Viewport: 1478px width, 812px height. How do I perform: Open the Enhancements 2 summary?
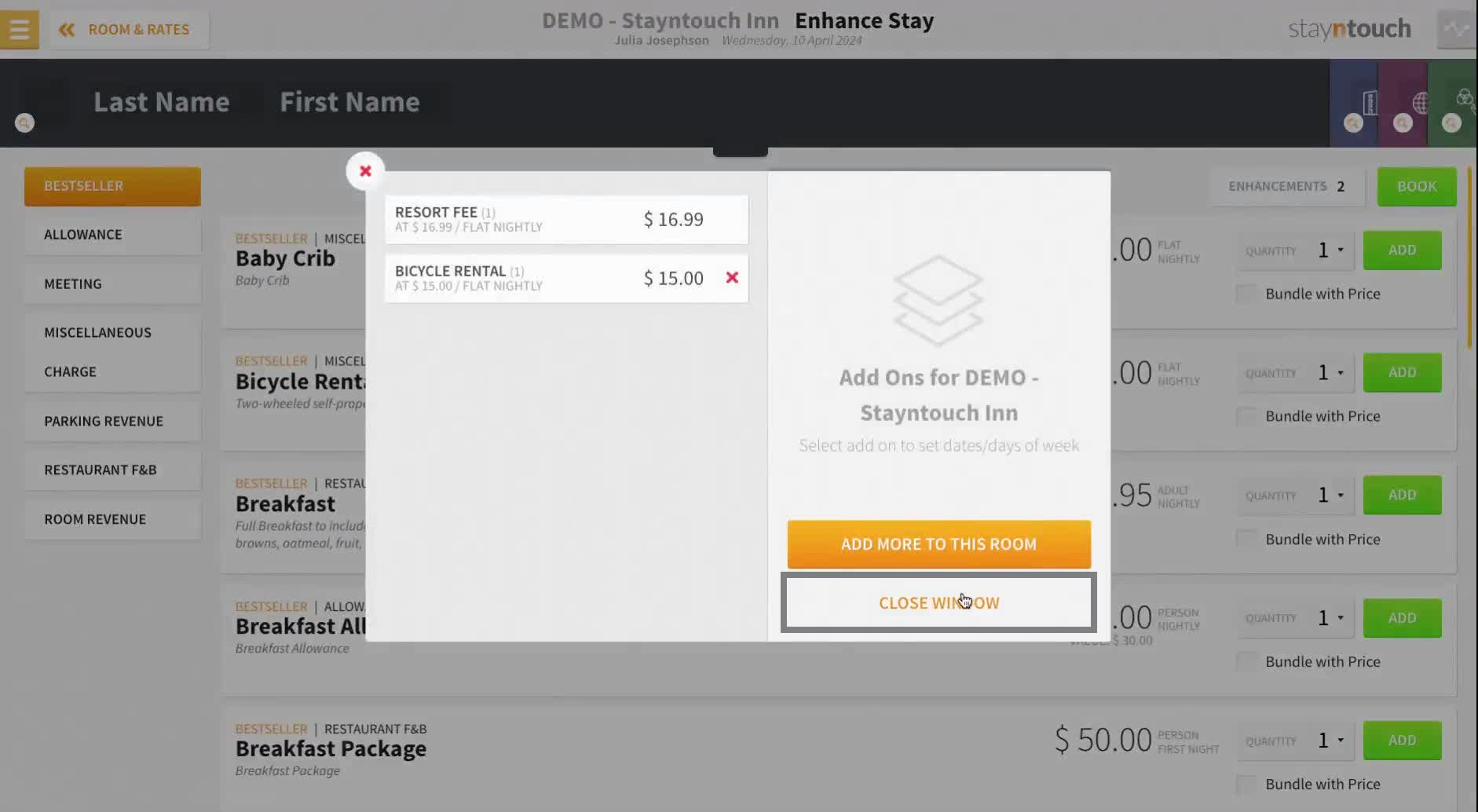[x=1287, y=186]
